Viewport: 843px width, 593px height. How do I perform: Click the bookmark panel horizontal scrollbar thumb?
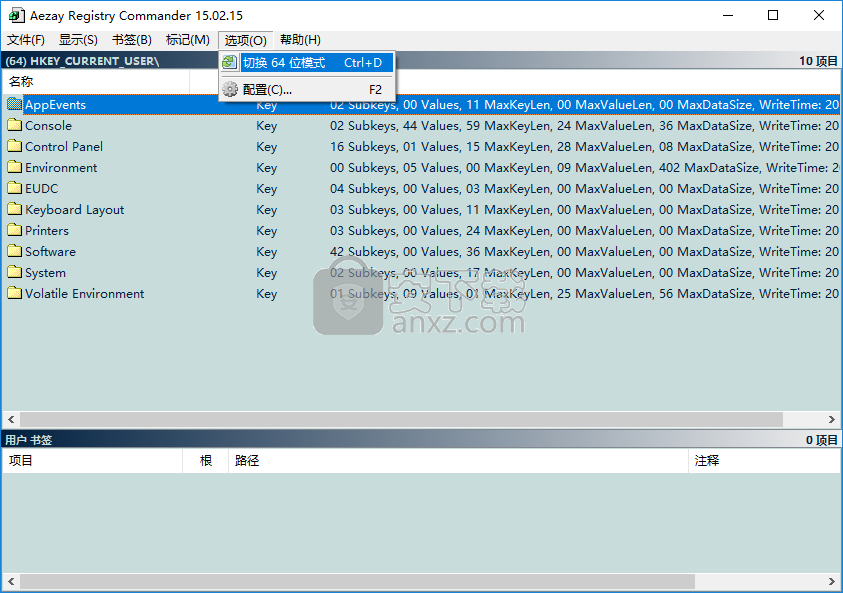click(x=357, y=581)
